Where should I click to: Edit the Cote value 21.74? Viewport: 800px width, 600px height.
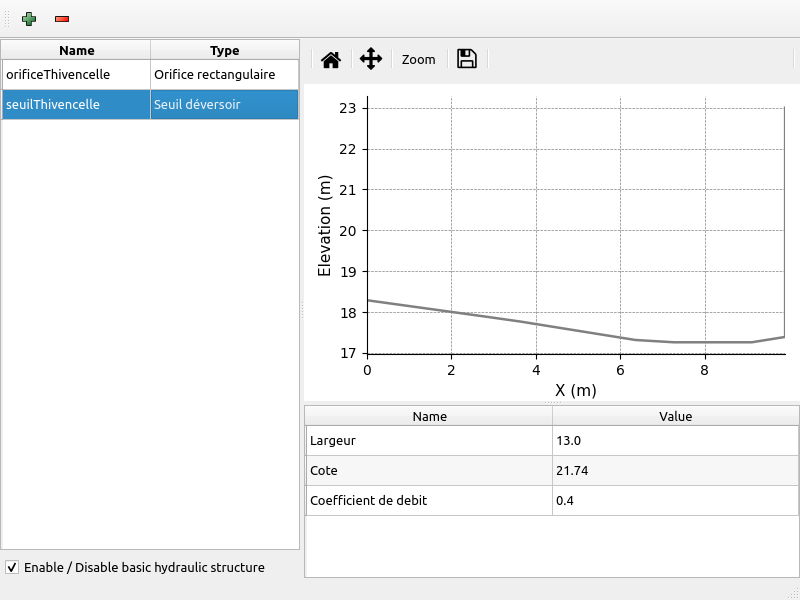pyautogui.click(x=675, y=470)
